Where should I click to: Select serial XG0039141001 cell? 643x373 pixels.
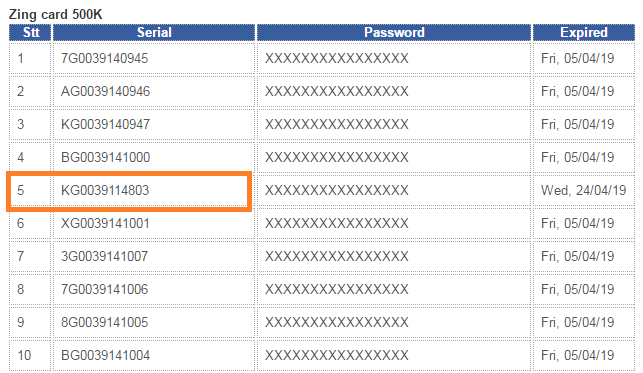(x=154, y=223)
